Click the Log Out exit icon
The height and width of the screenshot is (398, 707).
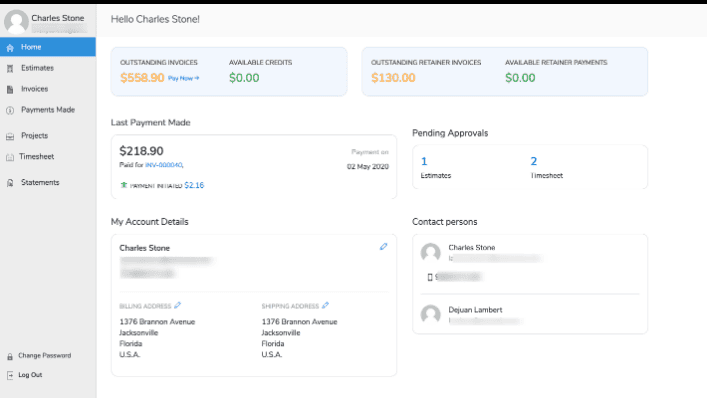coord(10,375)
